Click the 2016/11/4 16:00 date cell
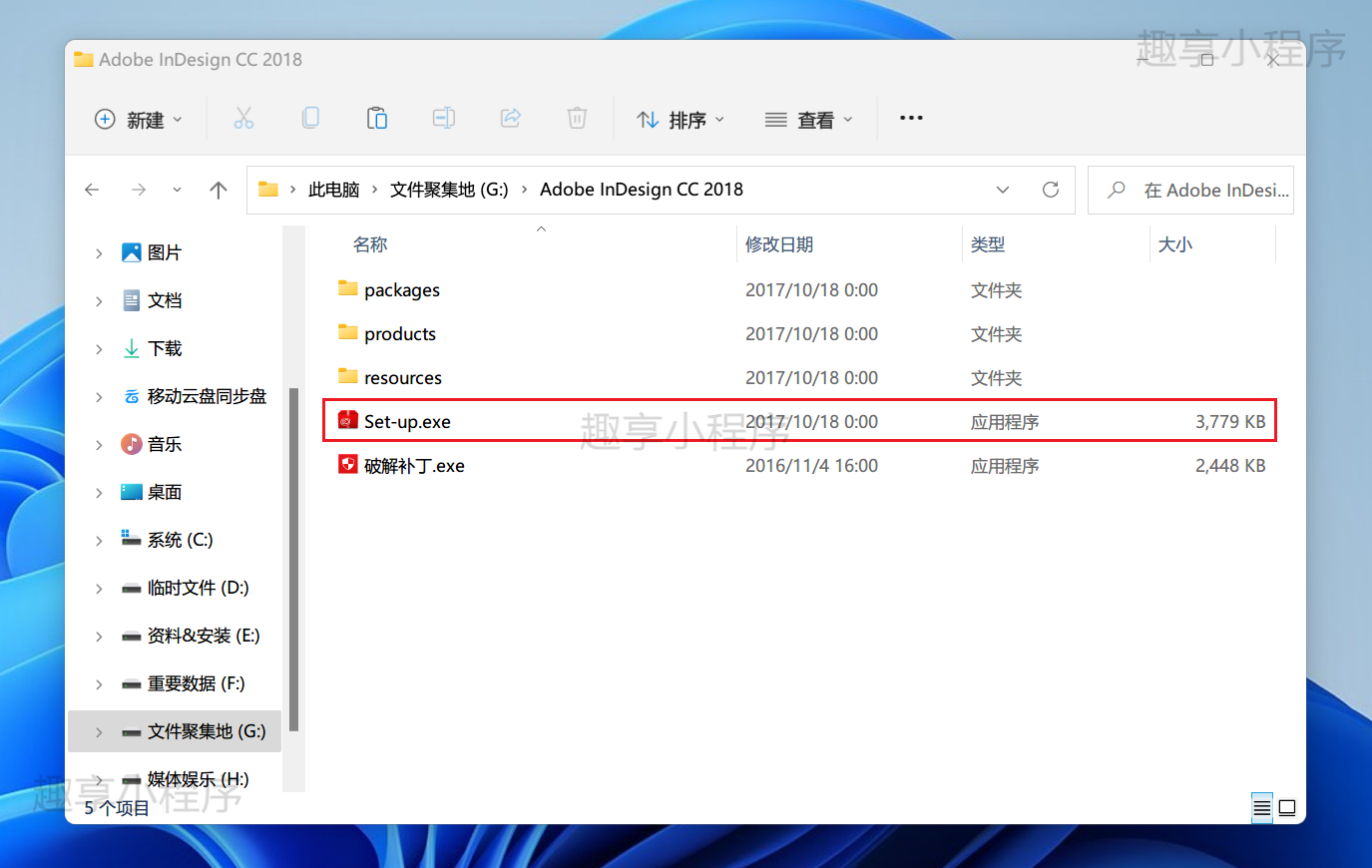The height and width of the screenshot is (868, 1372). 811,465
